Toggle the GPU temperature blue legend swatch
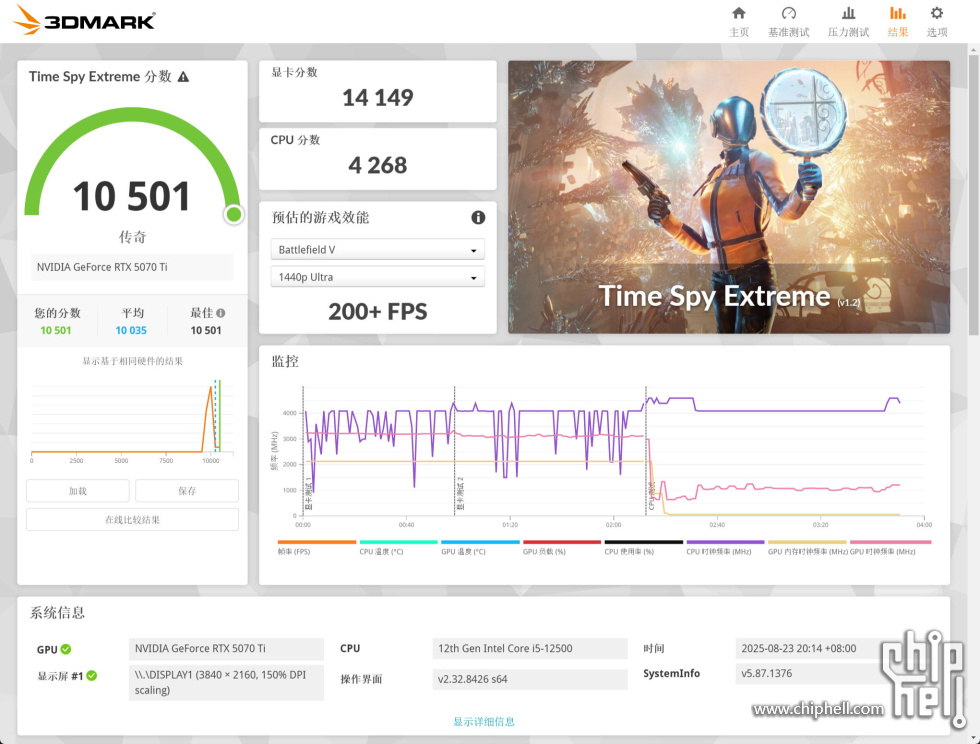 (x=480, y=542)
